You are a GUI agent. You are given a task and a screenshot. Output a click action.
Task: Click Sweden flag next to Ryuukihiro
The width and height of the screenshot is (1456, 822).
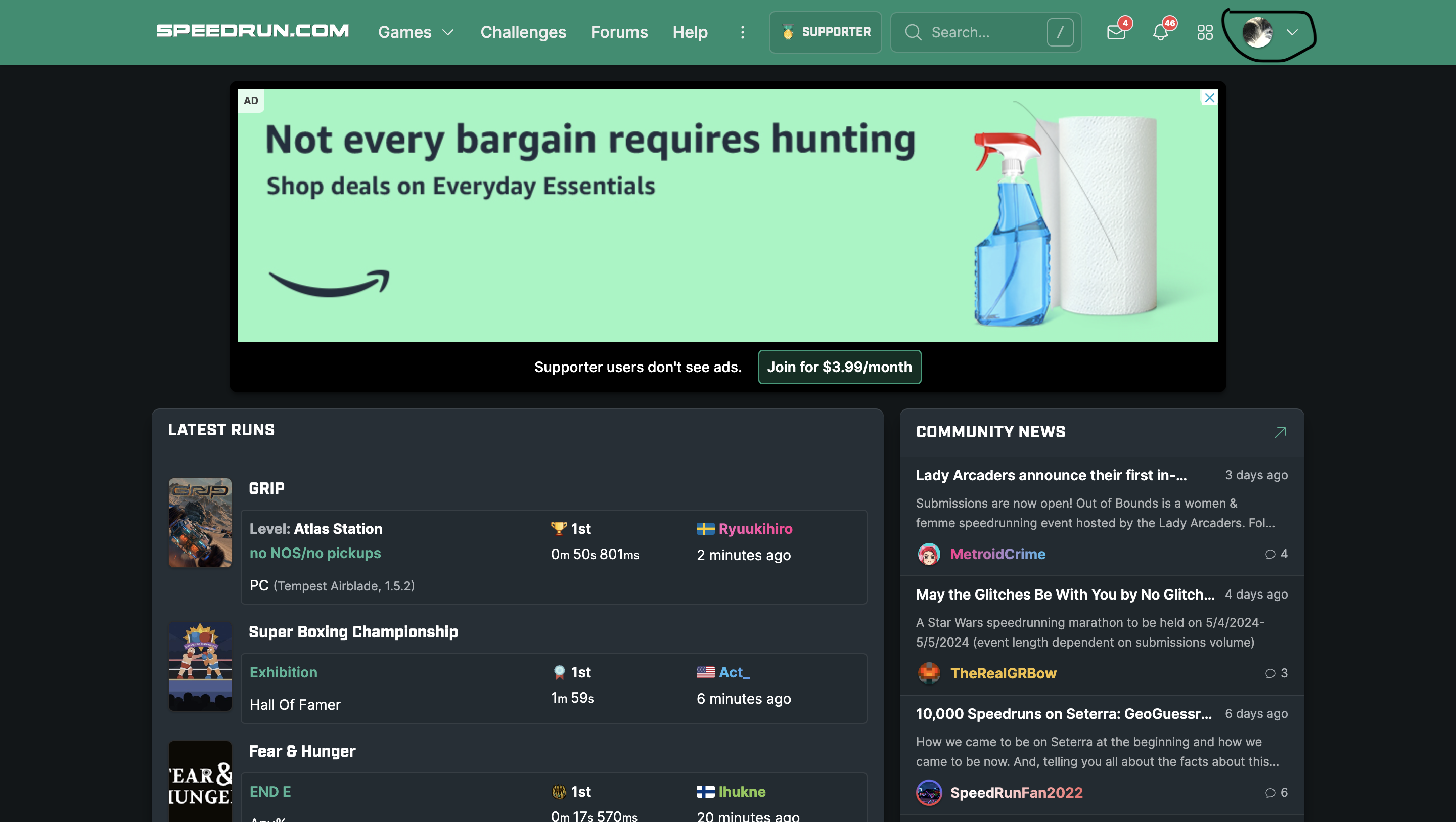(x=705, y=529)
